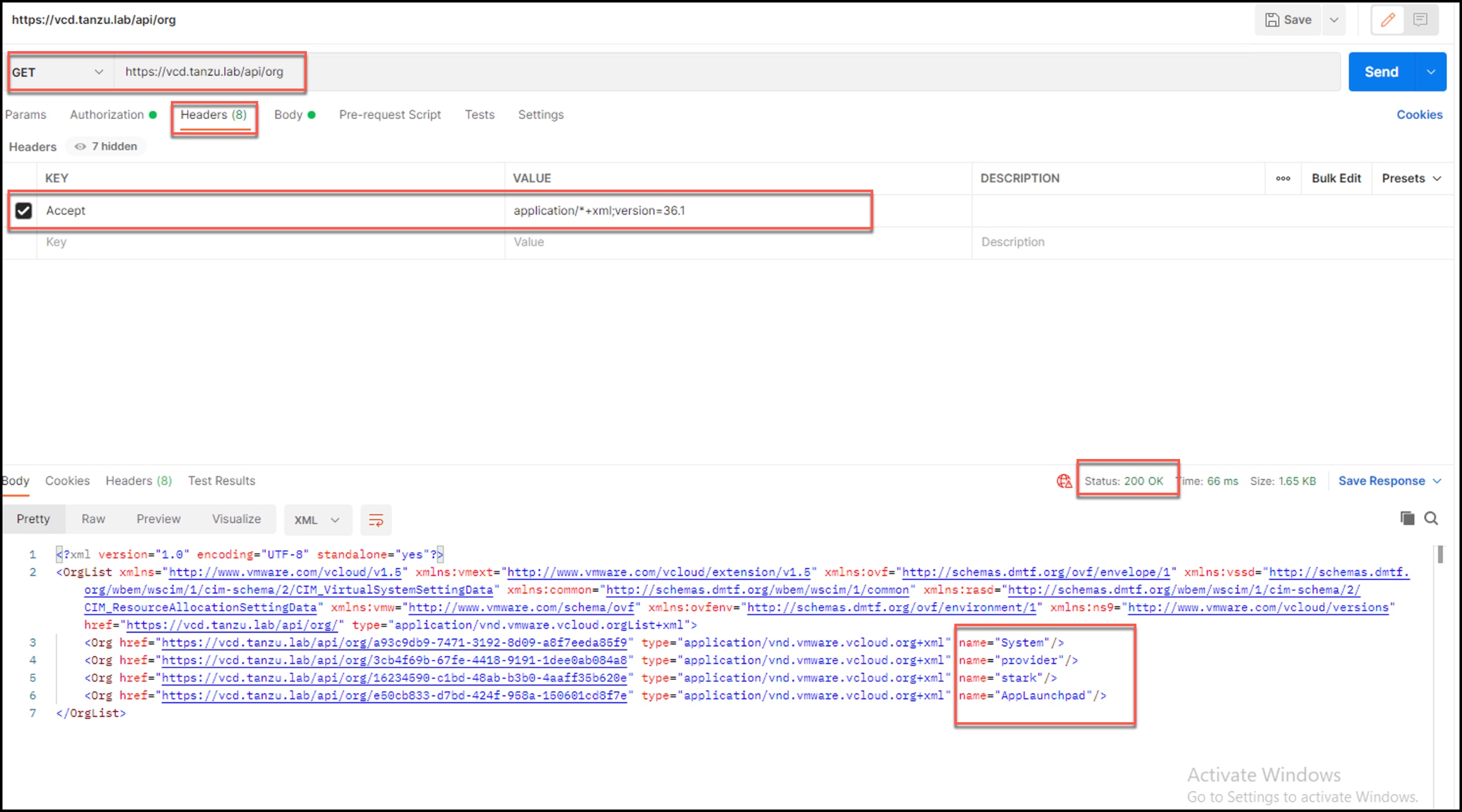
Task: Open the Presets dropdown
Action: point(1411,178)
